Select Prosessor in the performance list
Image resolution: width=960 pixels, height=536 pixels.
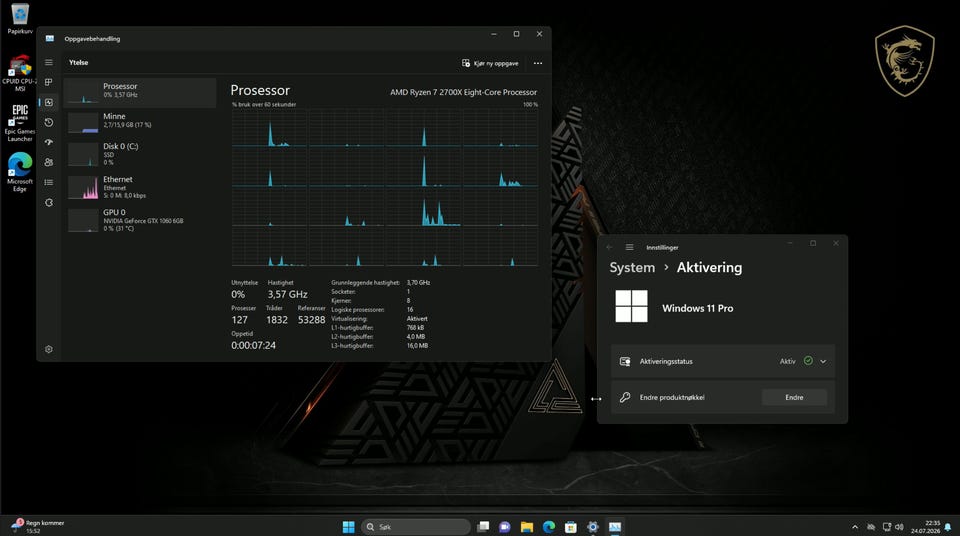140,92
